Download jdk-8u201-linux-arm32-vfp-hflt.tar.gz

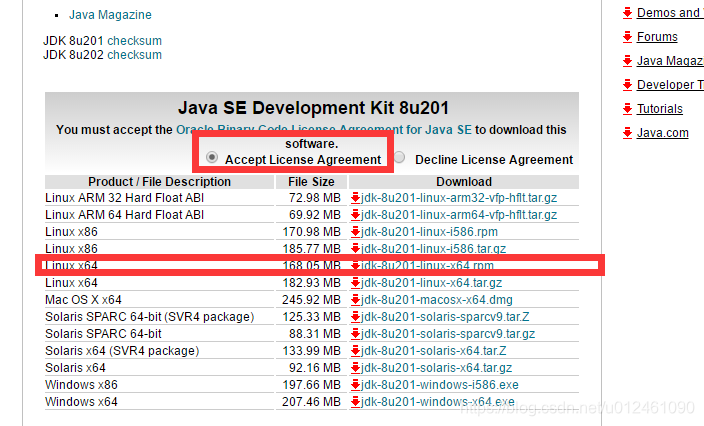[x=458, y=198]
